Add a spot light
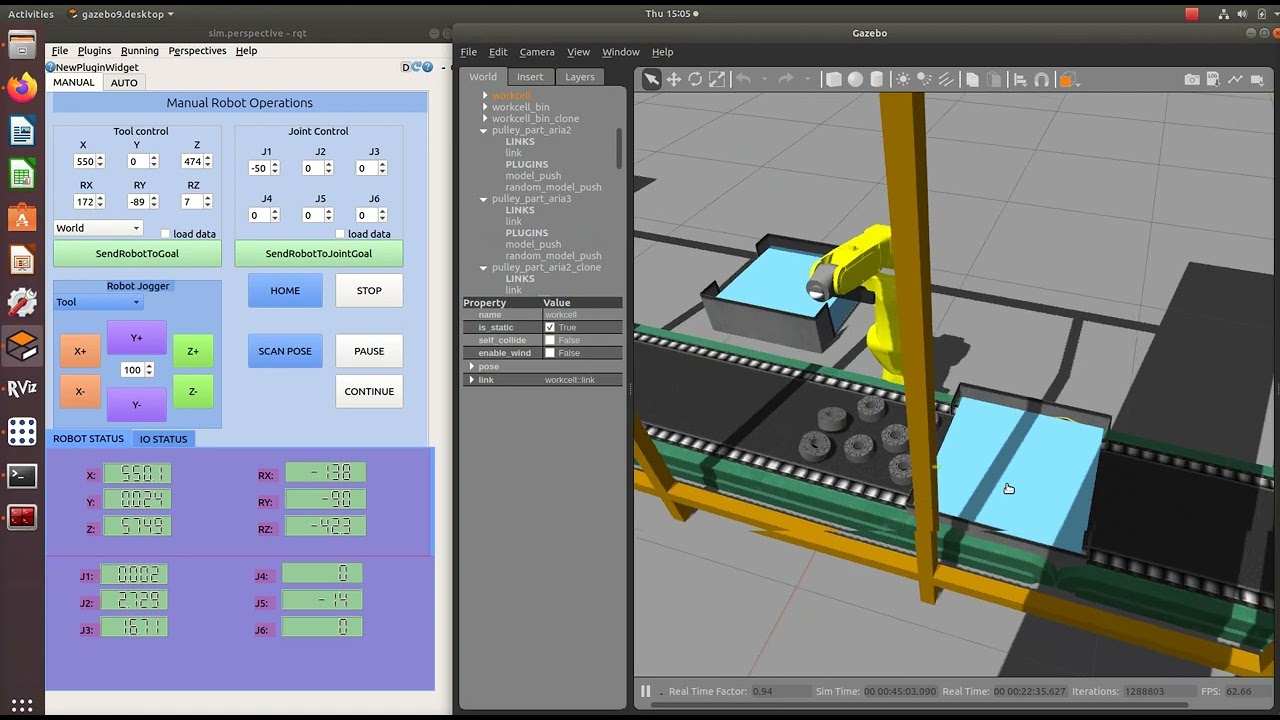The width and height of the screenshot is (1280, 720). pyautogui.click(x=925, y=80)
